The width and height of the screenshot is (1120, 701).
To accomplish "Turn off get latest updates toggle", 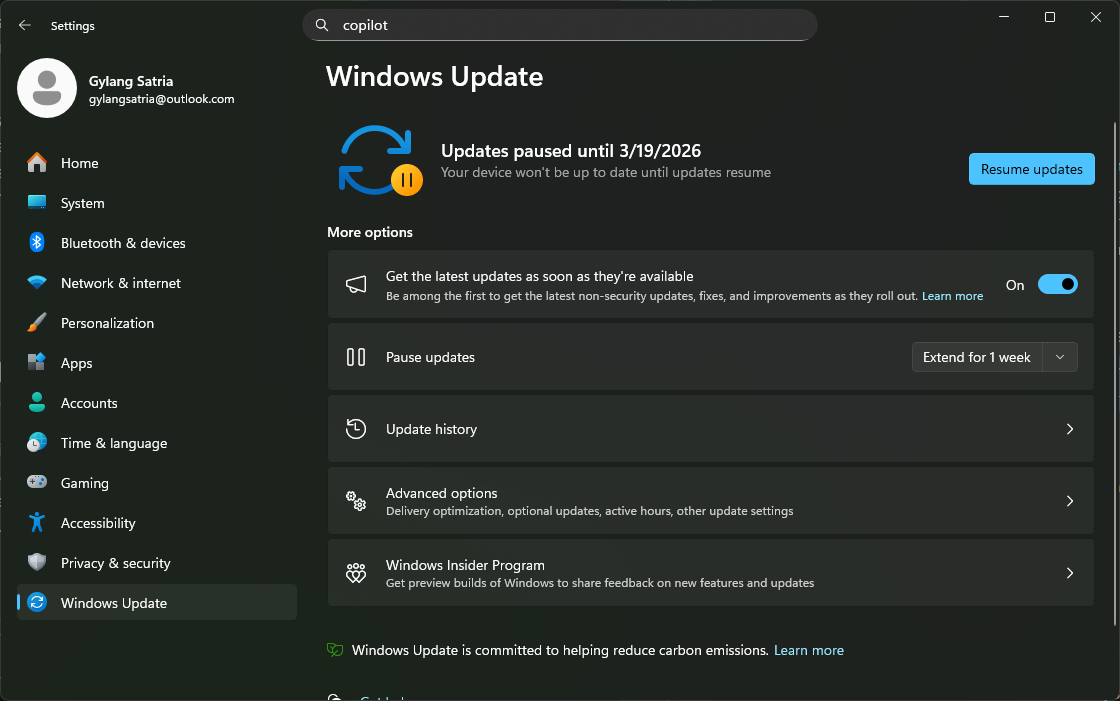I will click(x=1057, y=285).
